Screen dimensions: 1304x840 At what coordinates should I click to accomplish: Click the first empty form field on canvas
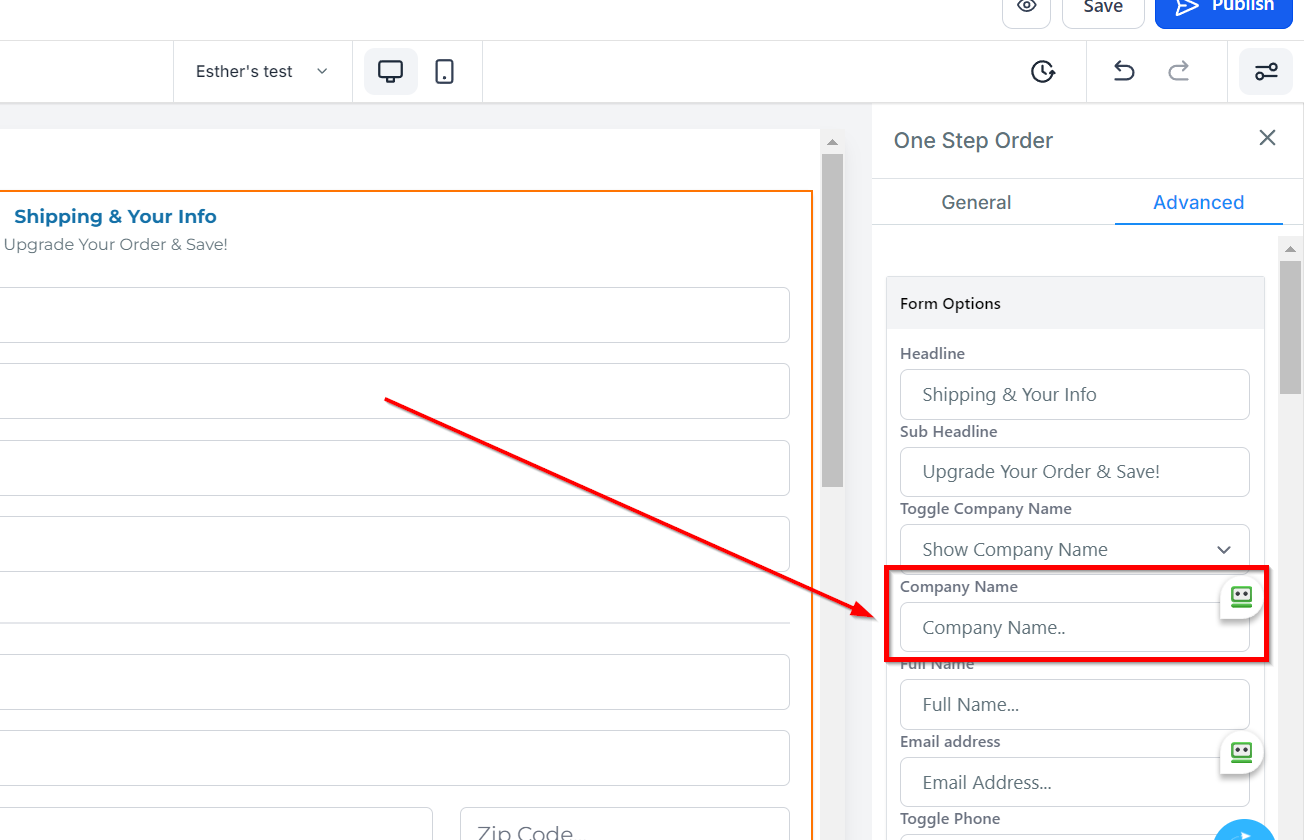(394, 315)
